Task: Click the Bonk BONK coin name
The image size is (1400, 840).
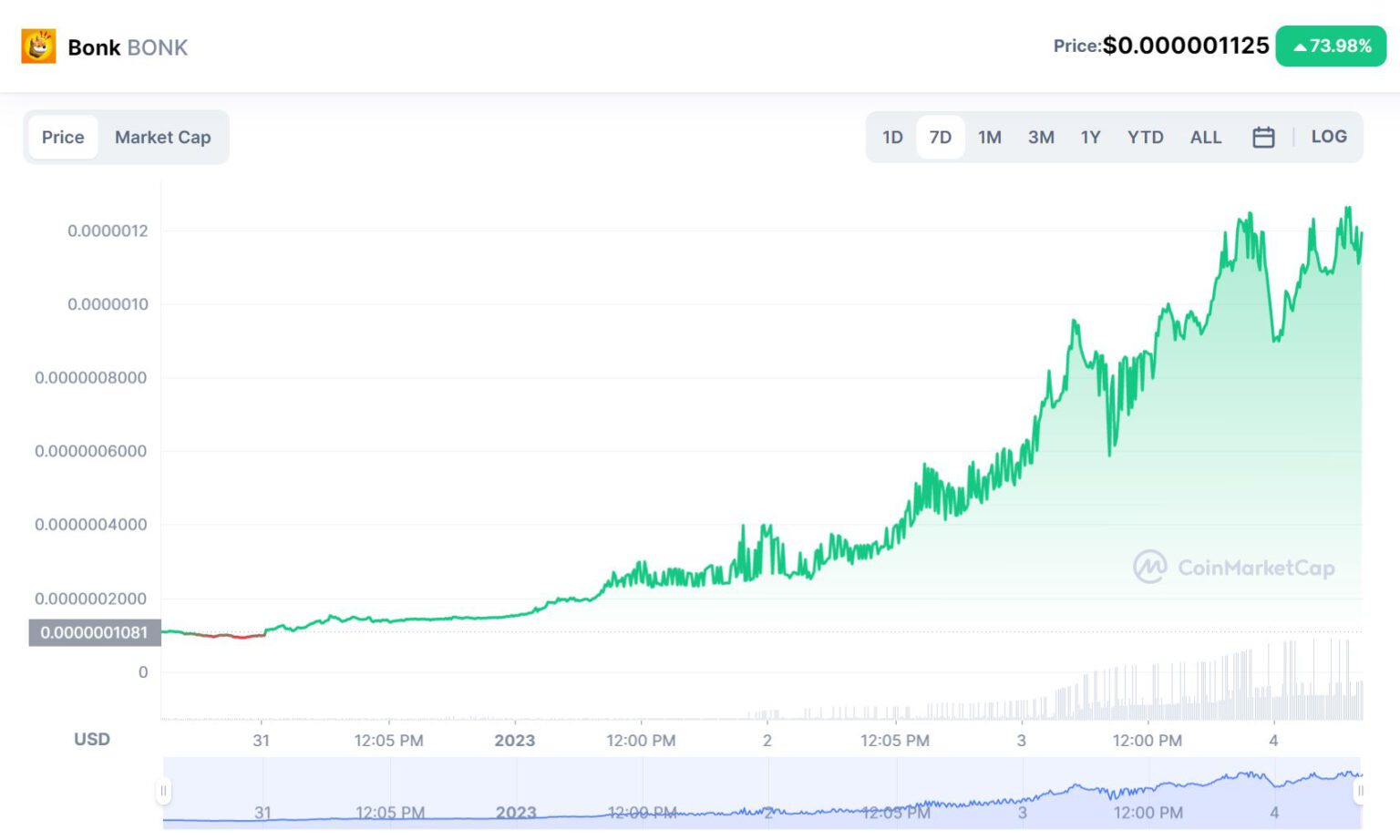Action: (x=128, y=47)
